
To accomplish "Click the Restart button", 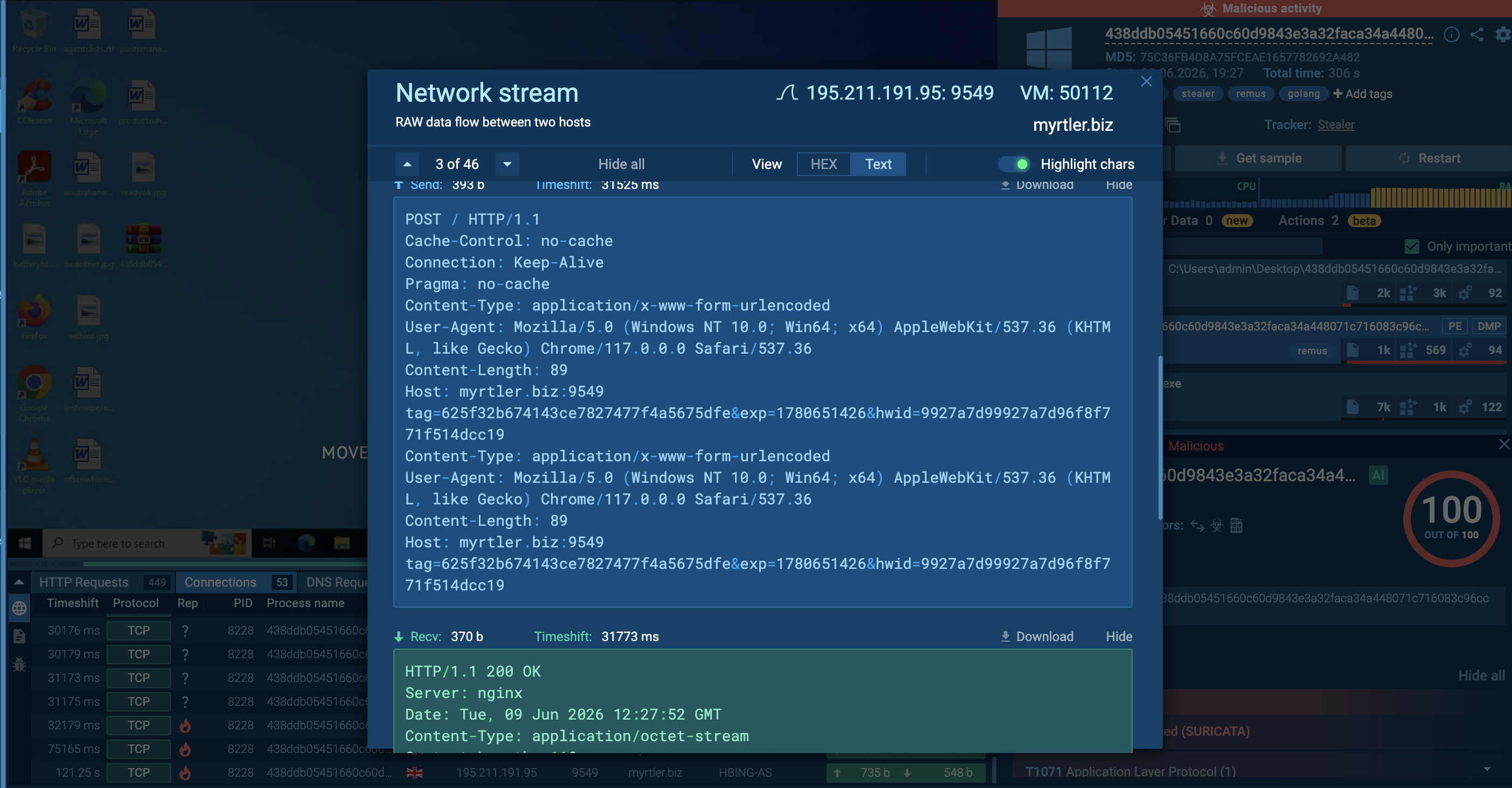I will pos(1429,159).
